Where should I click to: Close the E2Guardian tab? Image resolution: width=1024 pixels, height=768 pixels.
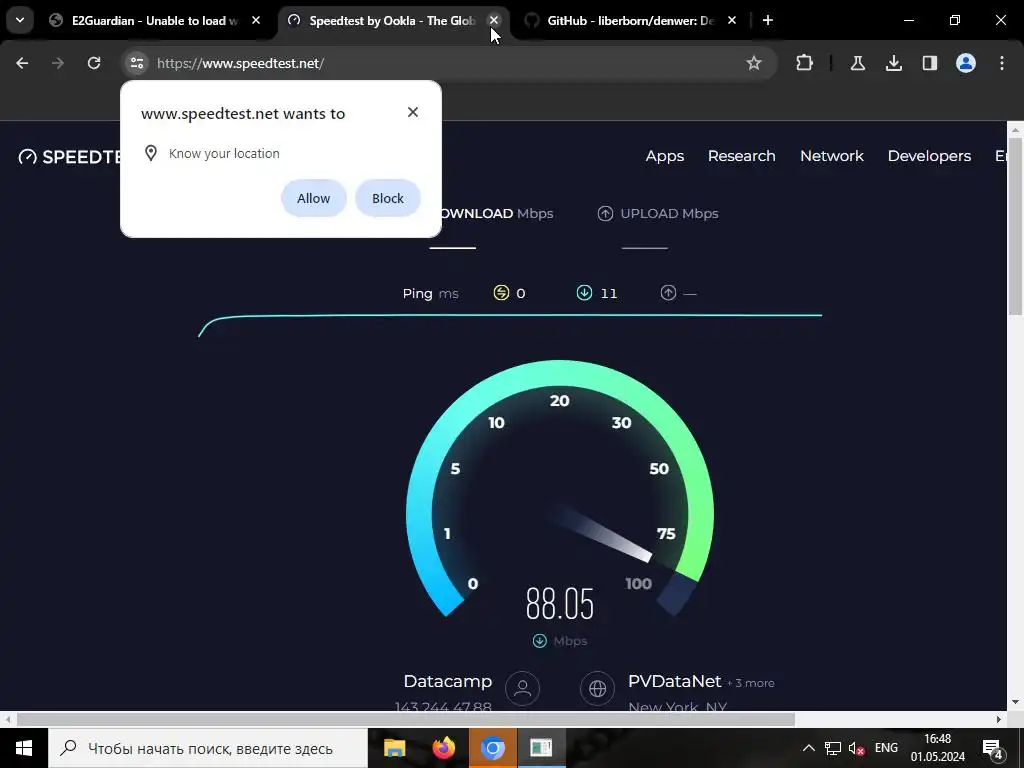(x=256, y=21)
